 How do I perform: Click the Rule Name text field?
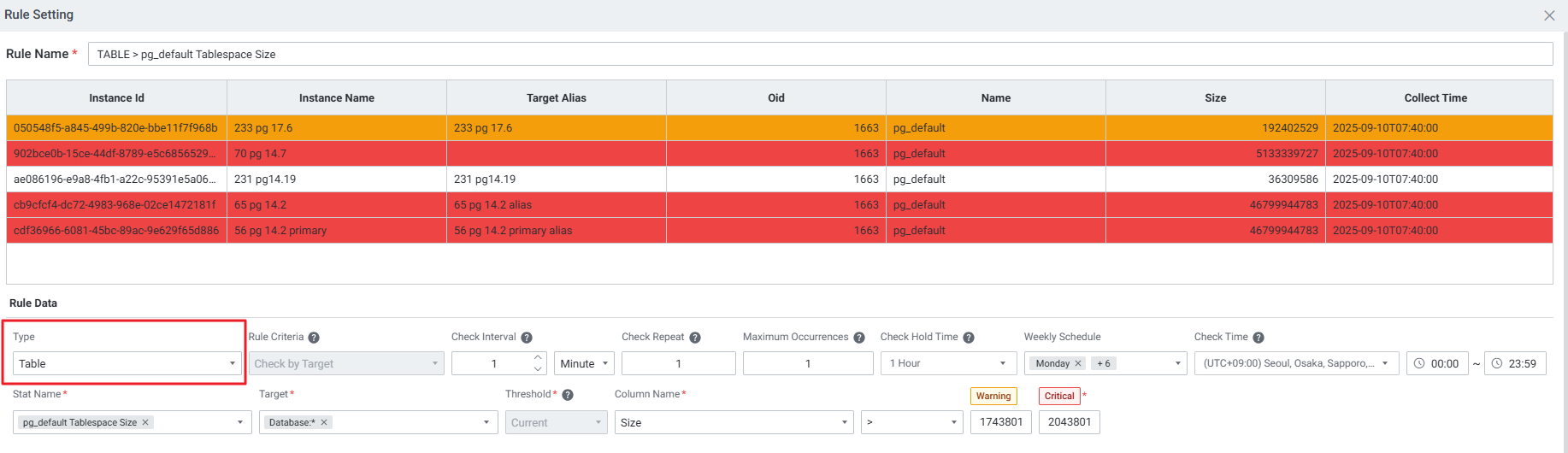point(819,54)
